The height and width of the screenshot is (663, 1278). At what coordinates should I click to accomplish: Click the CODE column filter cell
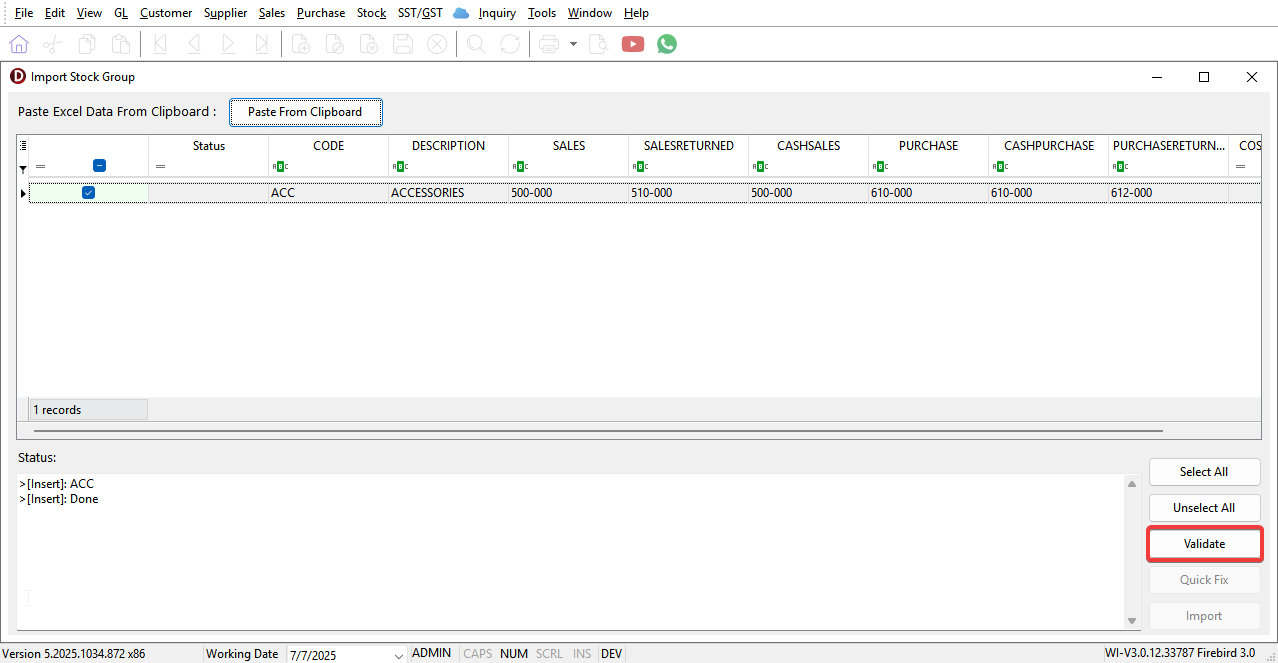(328, 166)
